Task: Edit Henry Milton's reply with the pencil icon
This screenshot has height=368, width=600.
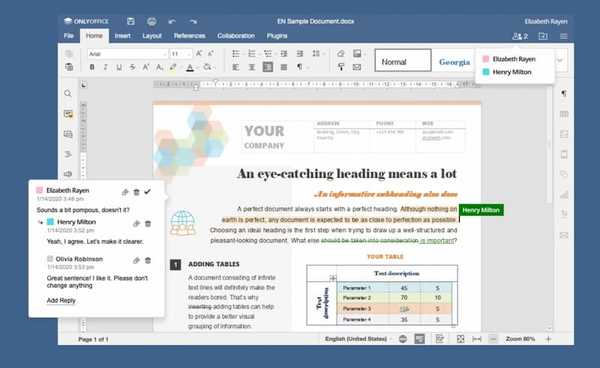Action: click(x=136, y=223)
